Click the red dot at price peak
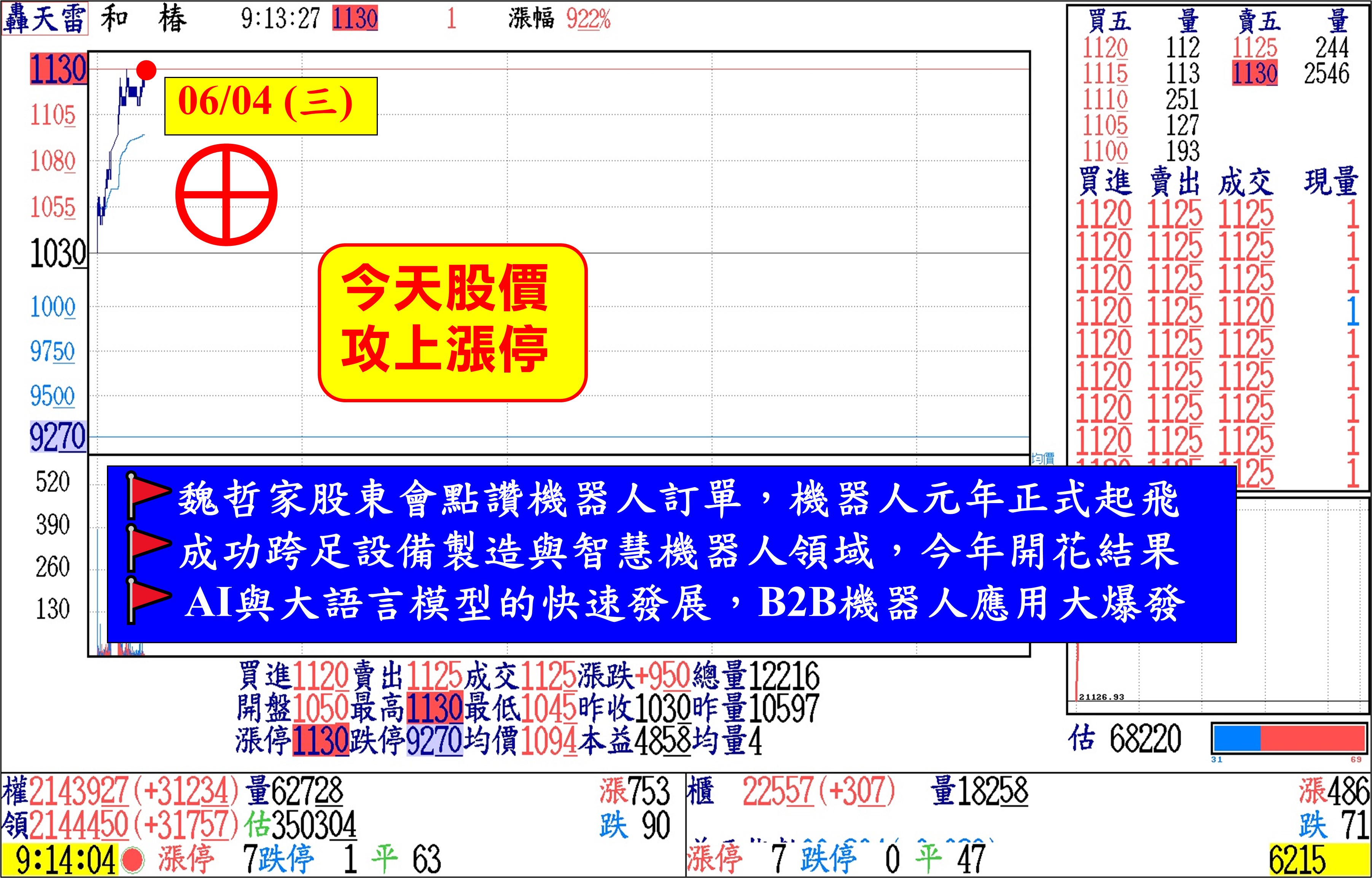The width and height of the screenshot is (1372, 878). click(146, 71)
